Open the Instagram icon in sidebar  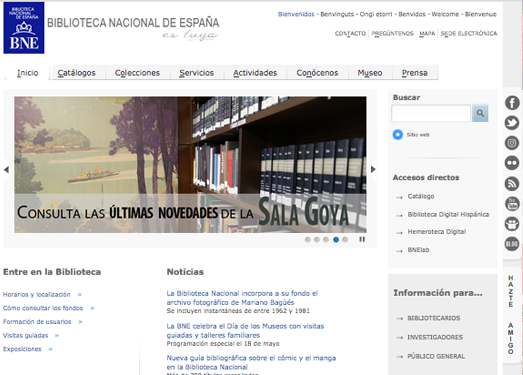(x=512, y=143)
